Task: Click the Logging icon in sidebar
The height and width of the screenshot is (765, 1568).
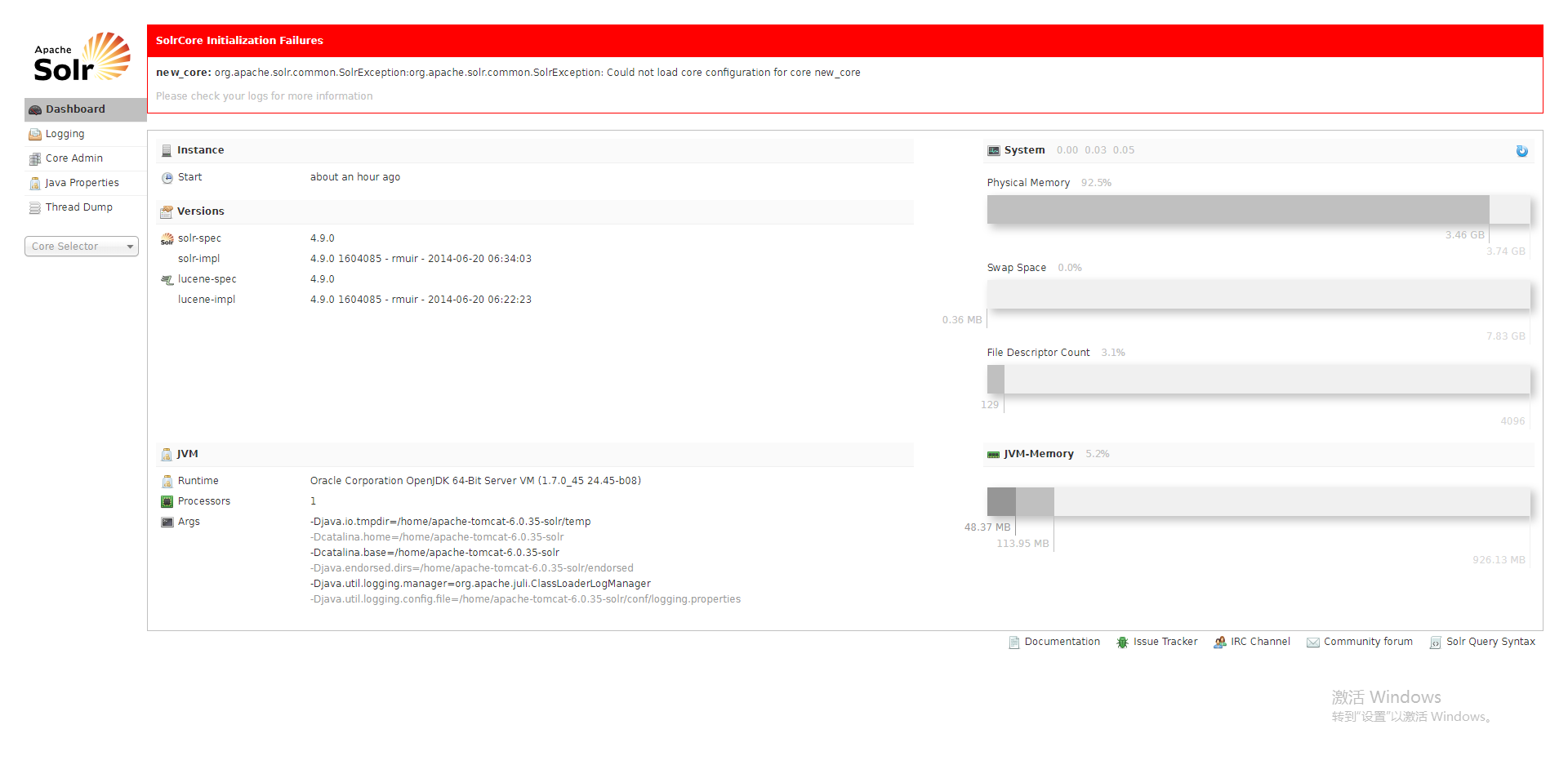Action: pyautogui.click(x=35, y=134)
